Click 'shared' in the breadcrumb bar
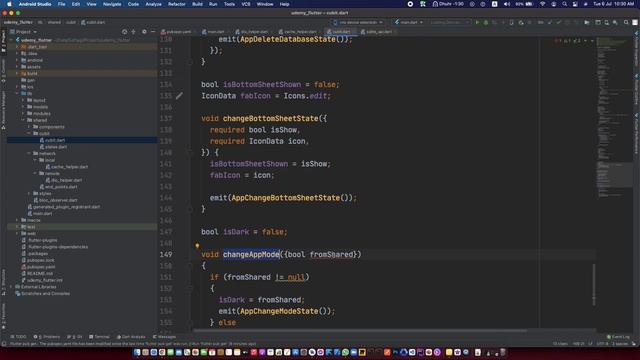 [x=54, y=22]
